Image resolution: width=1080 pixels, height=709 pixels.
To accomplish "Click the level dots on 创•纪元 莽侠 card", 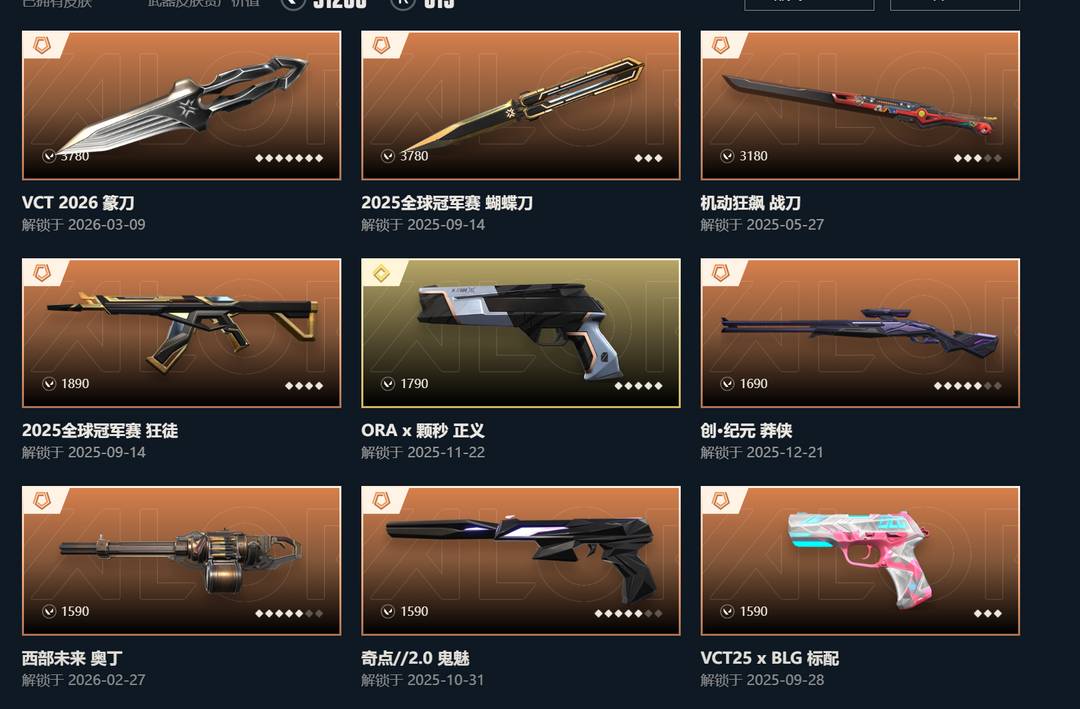I will pos(968,386).
